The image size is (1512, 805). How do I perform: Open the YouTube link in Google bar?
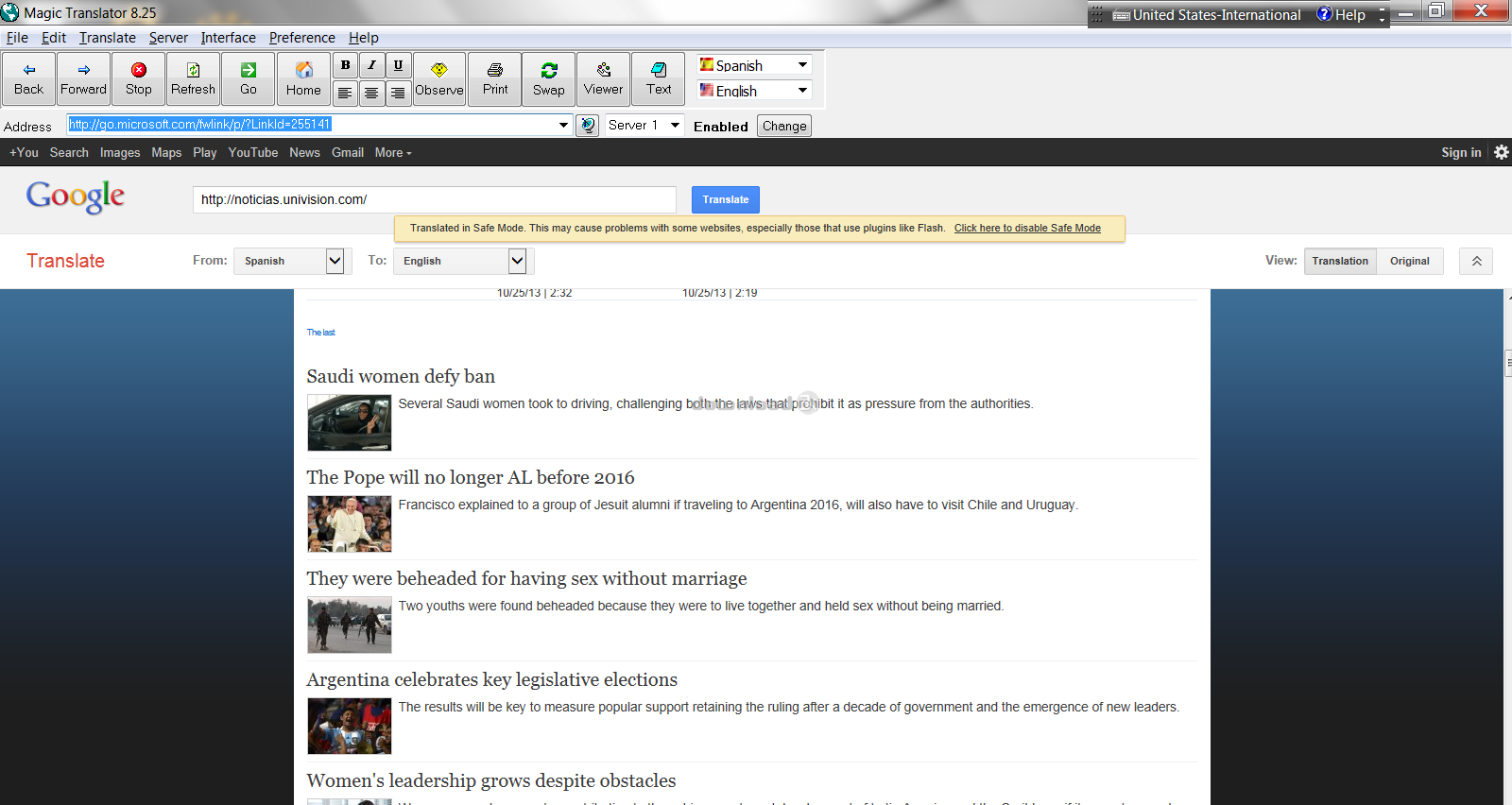pyautogui.click(x=253, y=152)
